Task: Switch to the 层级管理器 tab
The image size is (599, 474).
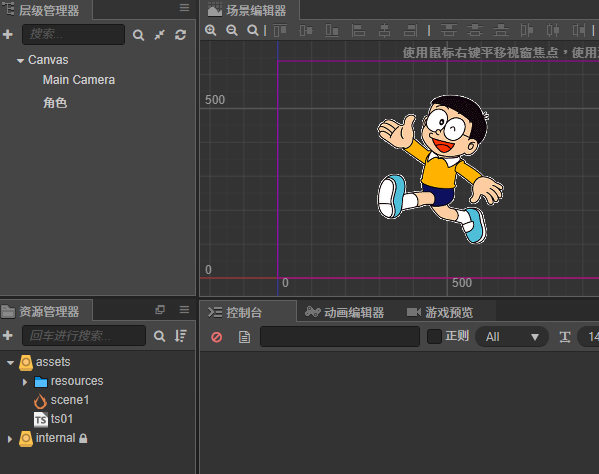Action: pyautogui.click(x=46, y=10)
